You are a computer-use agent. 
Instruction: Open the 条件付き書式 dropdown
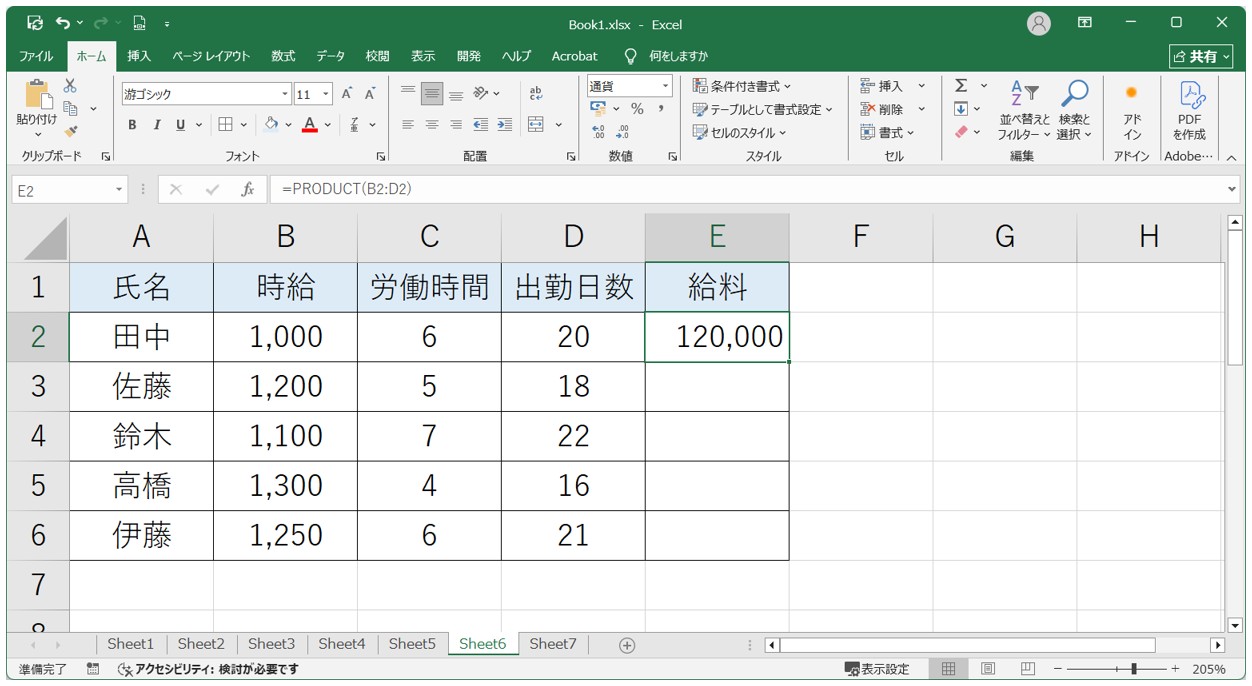tap(742, 86)
